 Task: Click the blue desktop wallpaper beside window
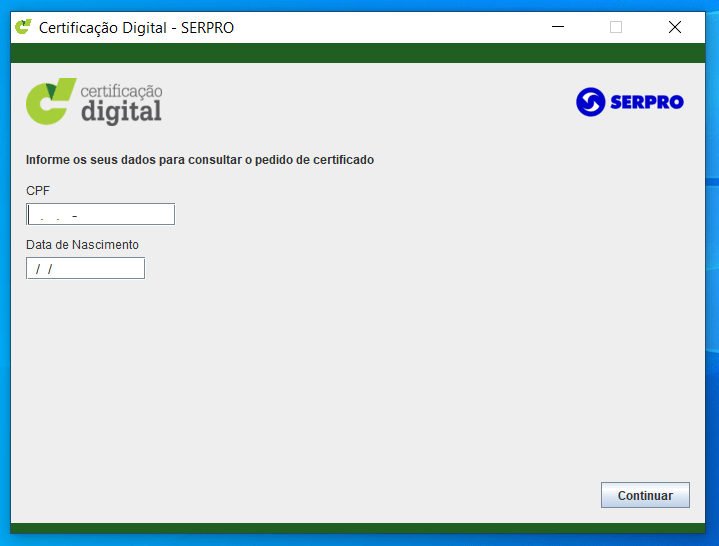pyautogui.click(x=712, y=300)
